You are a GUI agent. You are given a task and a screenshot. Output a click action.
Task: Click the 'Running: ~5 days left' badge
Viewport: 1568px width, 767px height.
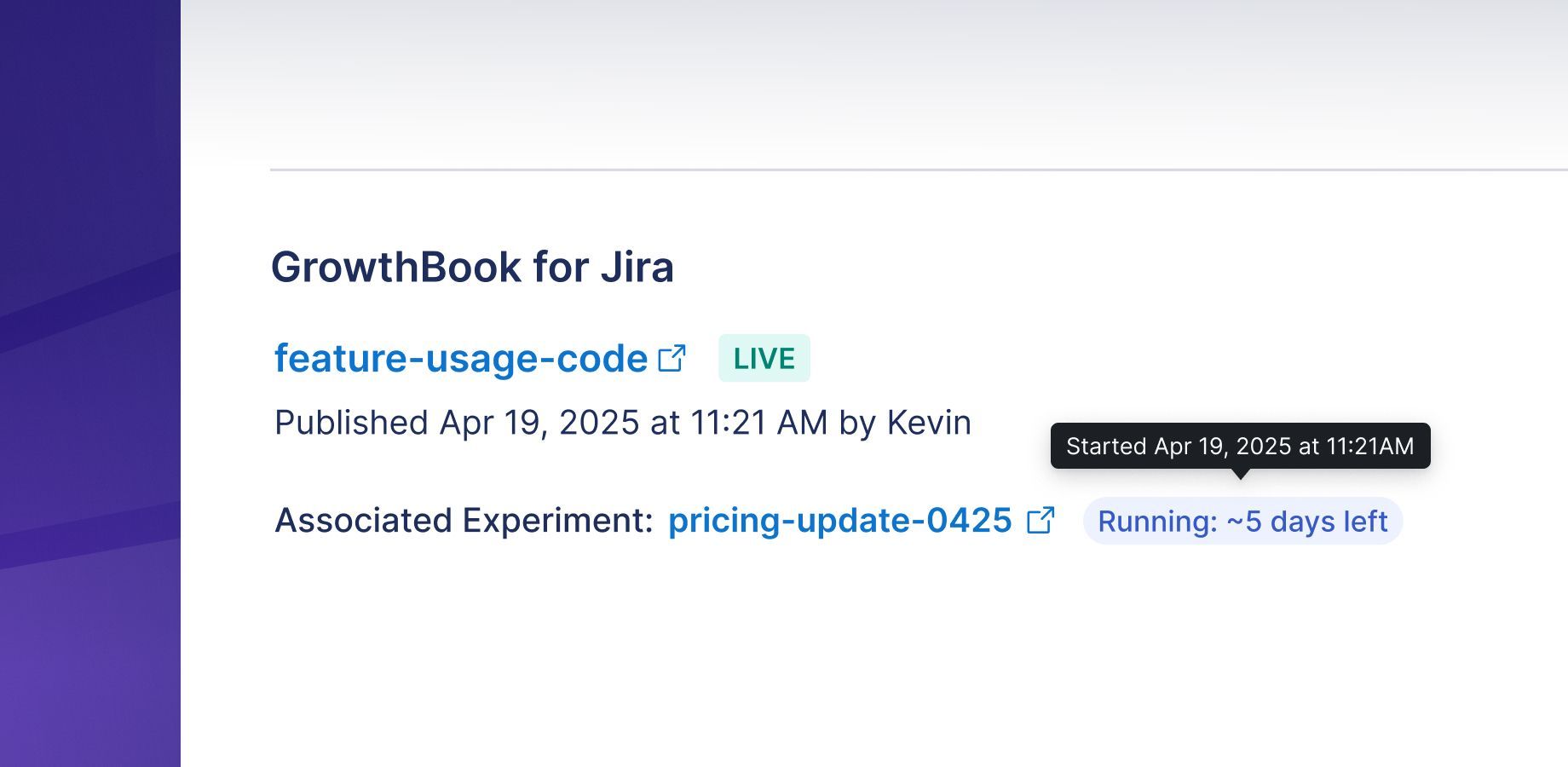click(x=1242, y=521)
